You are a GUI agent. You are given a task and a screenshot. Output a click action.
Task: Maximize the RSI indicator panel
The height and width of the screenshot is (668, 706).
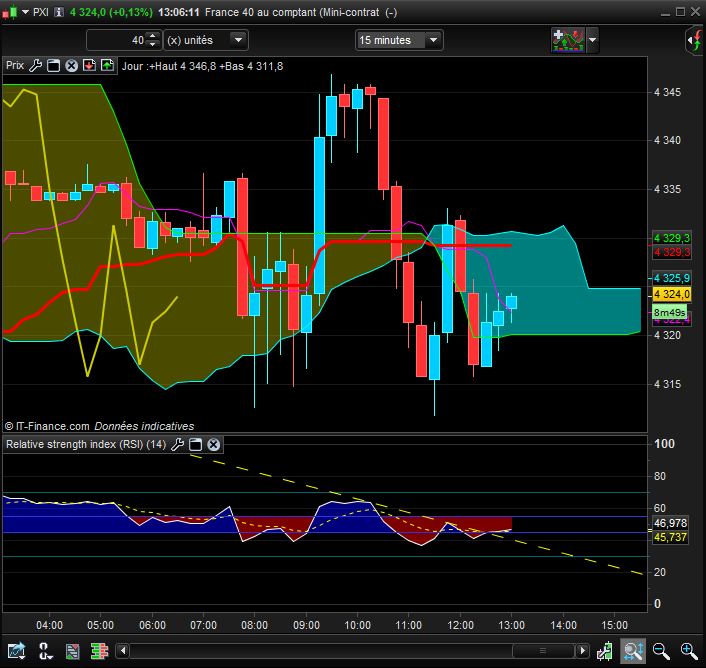pos(195,445)
